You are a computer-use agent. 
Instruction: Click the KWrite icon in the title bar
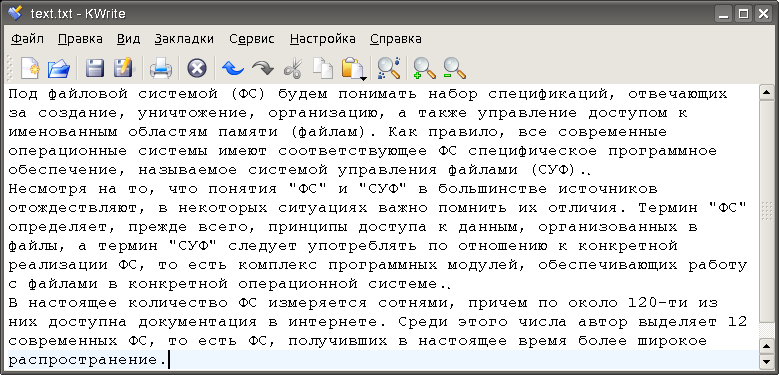click(16, 13)
